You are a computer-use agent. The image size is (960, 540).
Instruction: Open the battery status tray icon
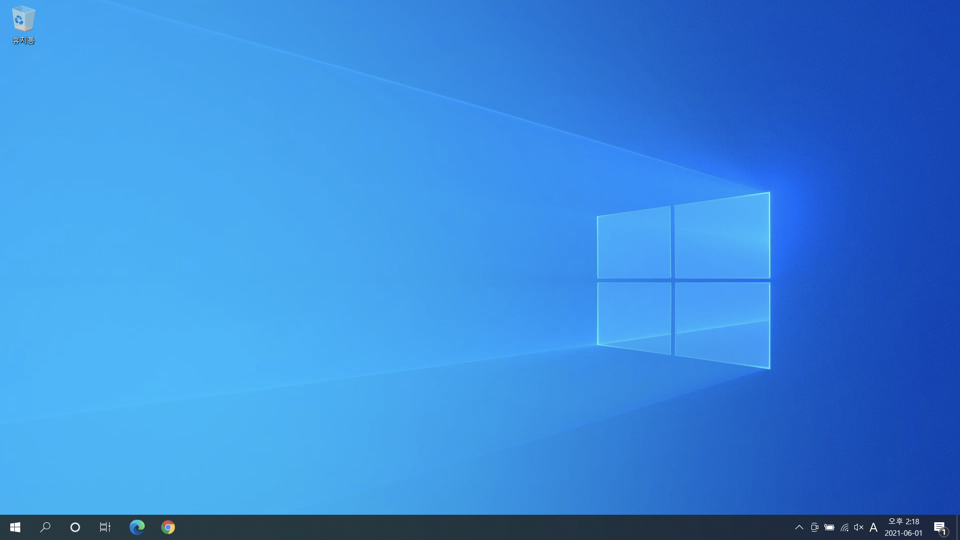tap(829, 527)
